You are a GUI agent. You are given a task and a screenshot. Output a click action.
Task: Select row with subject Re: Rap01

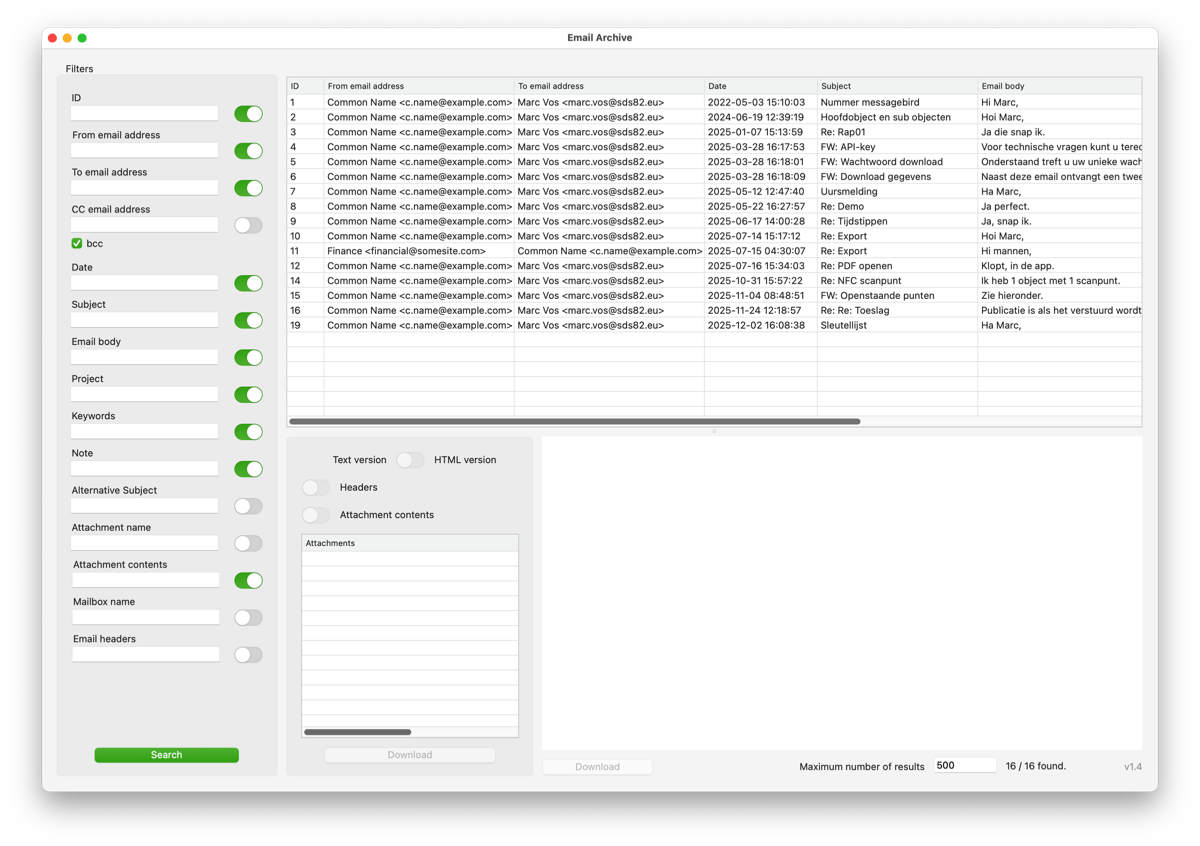(714, 132)
